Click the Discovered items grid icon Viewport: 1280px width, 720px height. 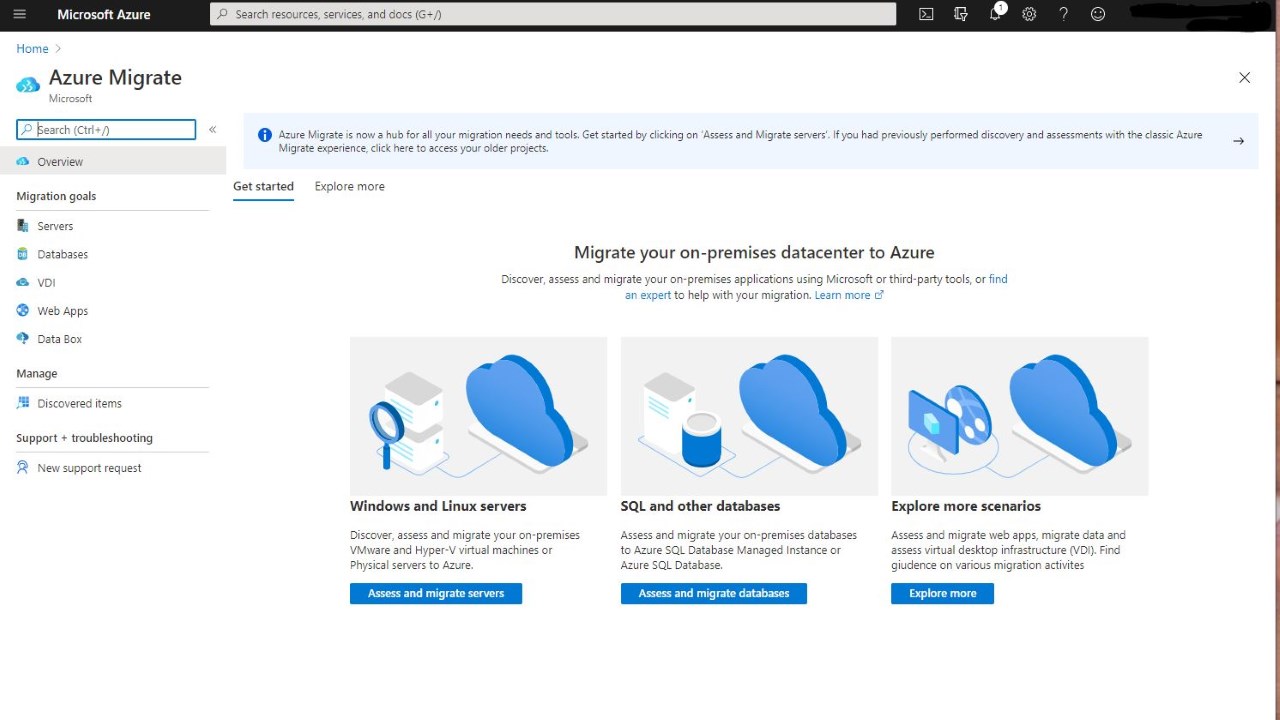(x=23, y=403)
